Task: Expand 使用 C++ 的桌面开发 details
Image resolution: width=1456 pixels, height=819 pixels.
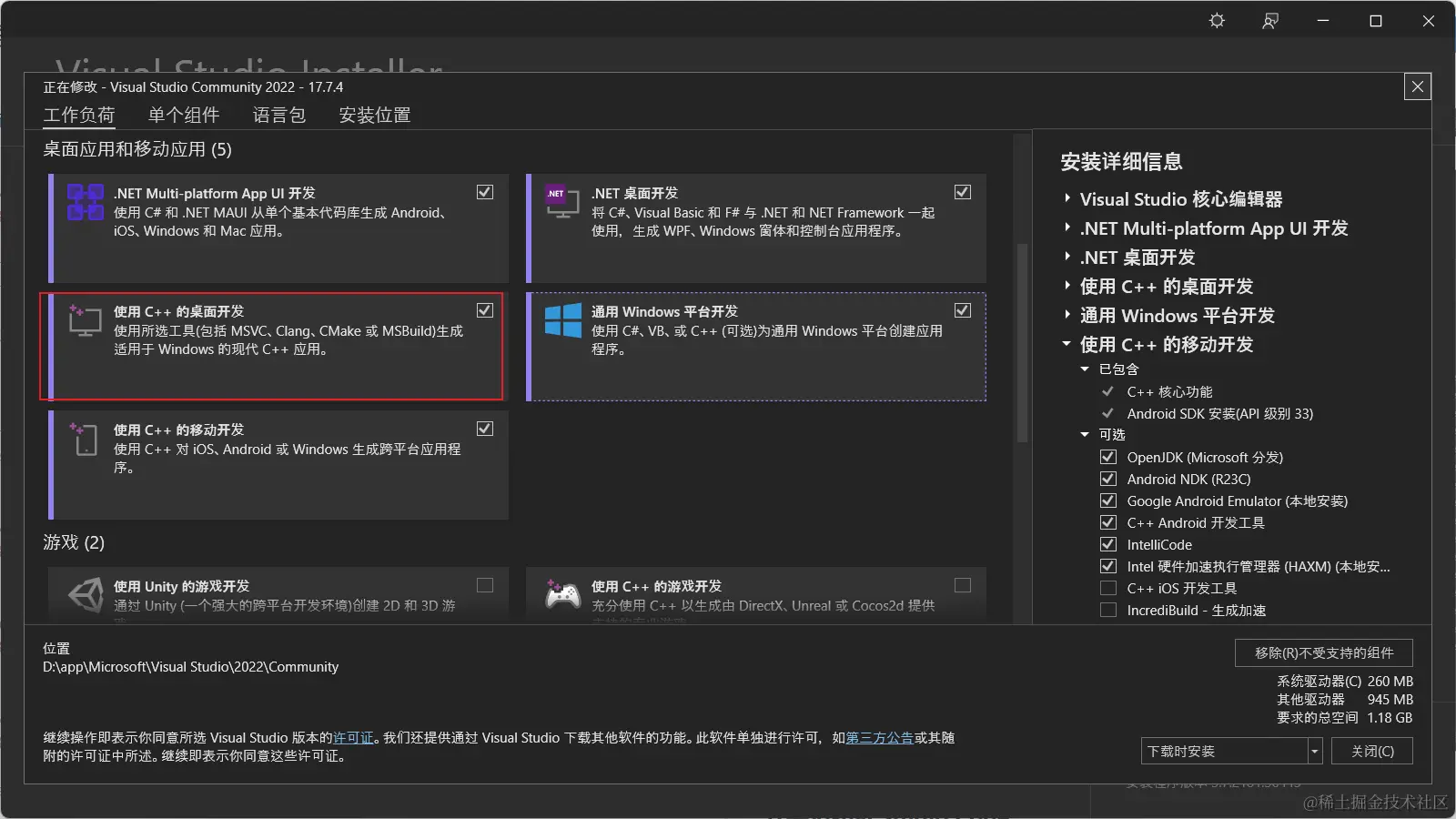Action: [x=1067, y=286]
